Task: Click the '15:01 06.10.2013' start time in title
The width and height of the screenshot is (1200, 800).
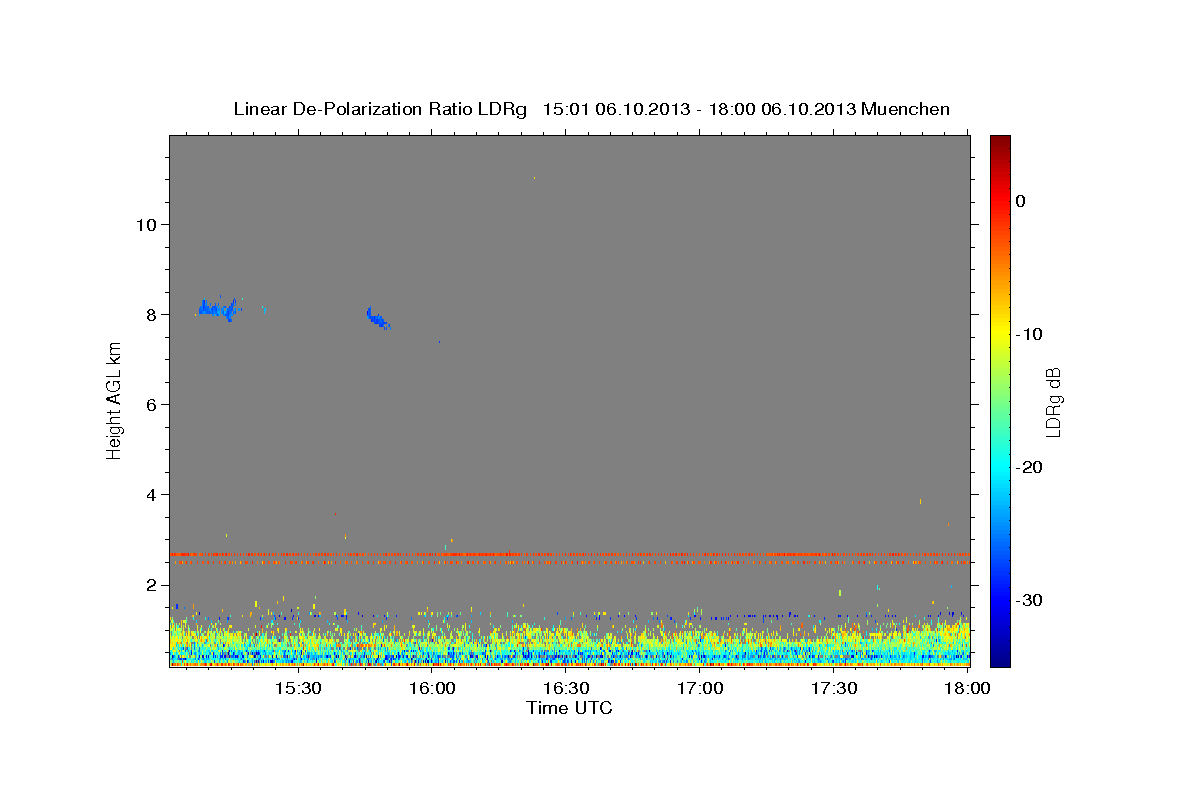Action: click(616, 109)
